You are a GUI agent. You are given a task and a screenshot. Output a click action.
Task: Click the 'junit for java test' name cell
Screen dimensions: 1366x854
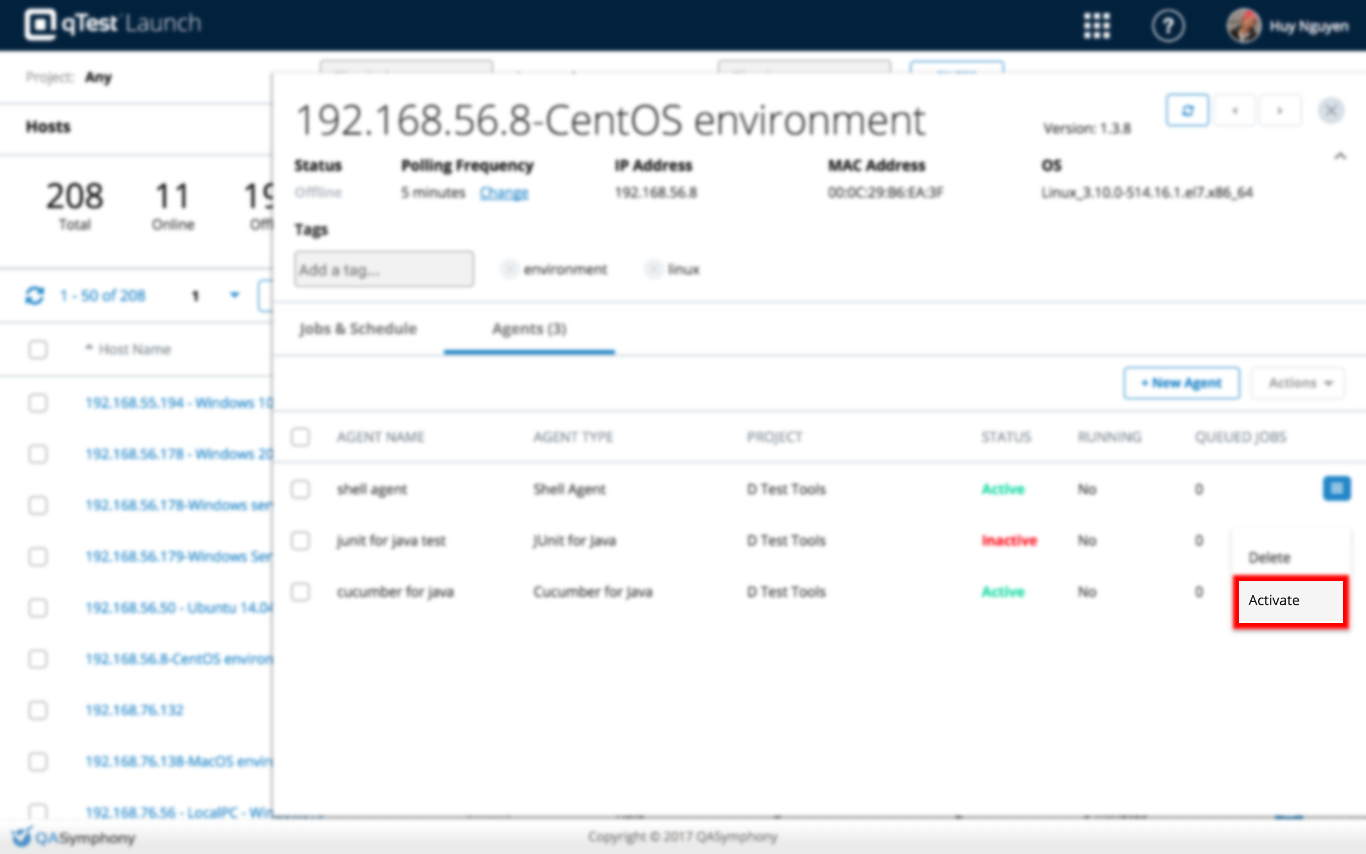[x=391, y=540]
